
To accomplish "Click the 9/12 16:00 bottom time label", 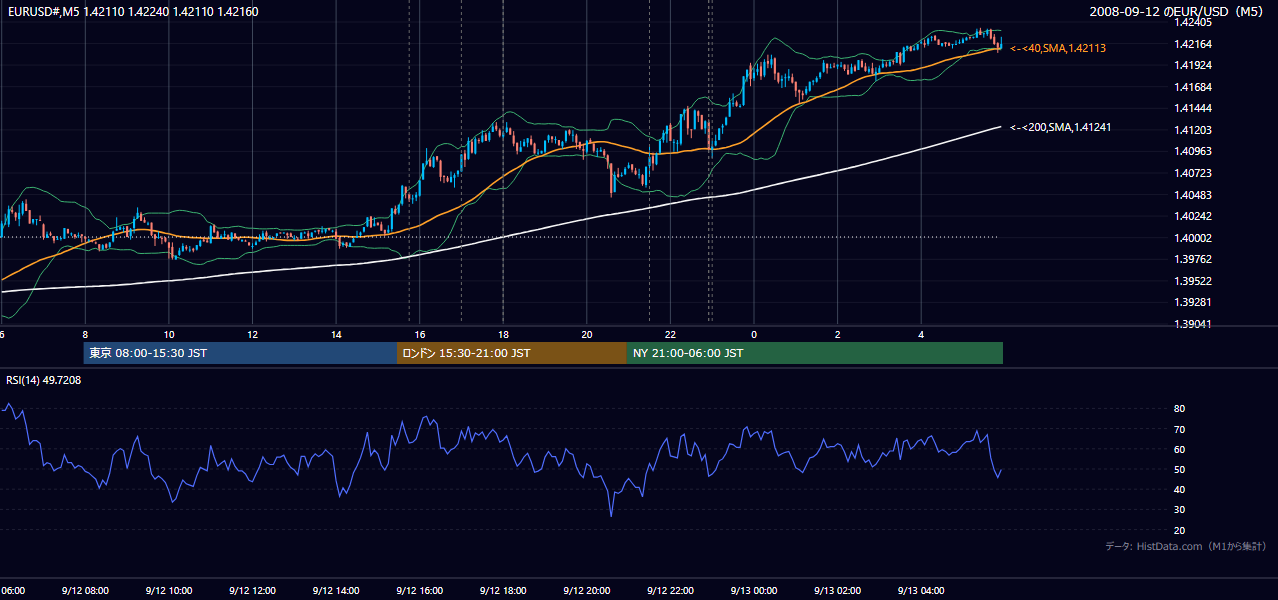I will (x=420, y=591).
